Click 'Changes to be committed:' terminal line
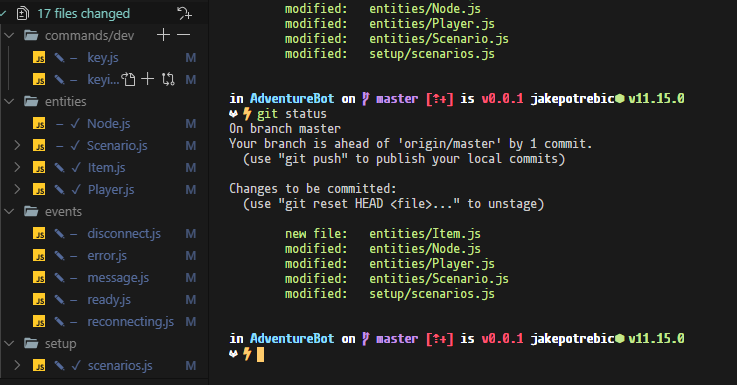Screen dimensions: 737x385 point(313,189)
